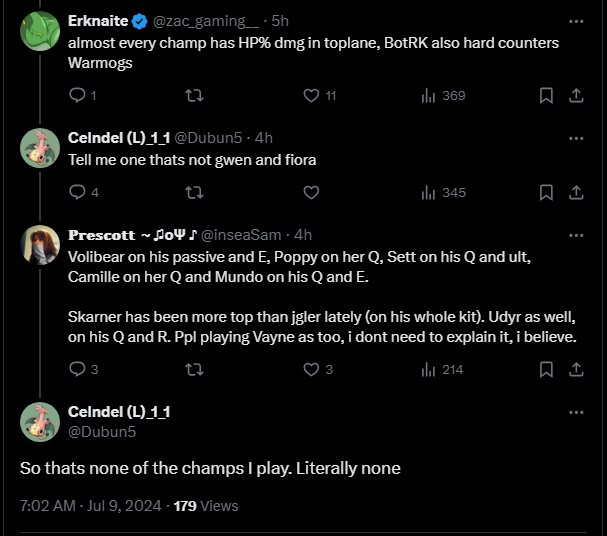Image resolution: width=607 pixels, height=536 pixels.
Task: Expand more menu on main Celndel tweet
Action: tap(576, 413)
